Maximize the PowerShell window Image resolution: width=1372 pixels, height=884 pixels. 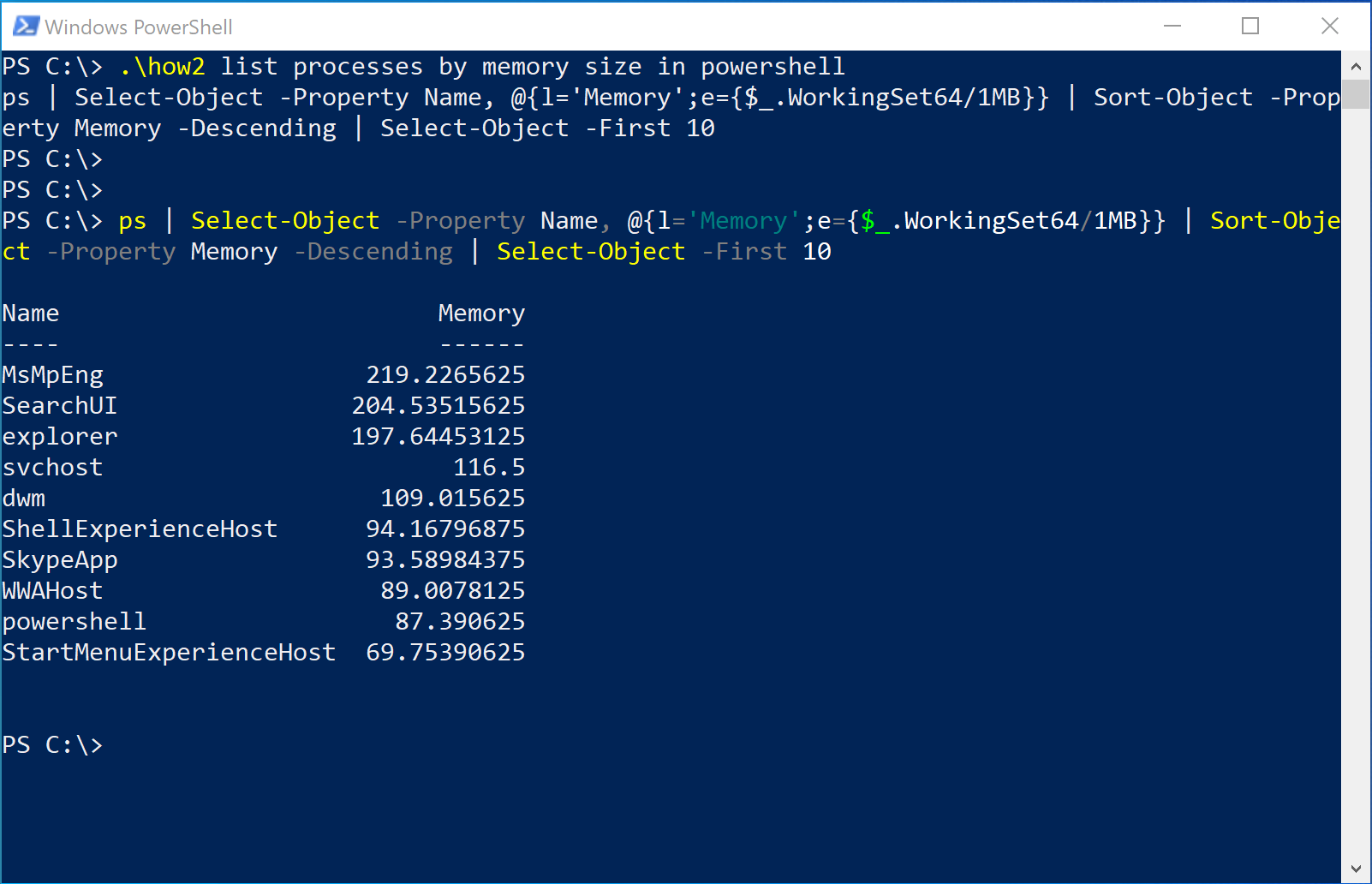pyautogui.click(x=1250, y=26)
